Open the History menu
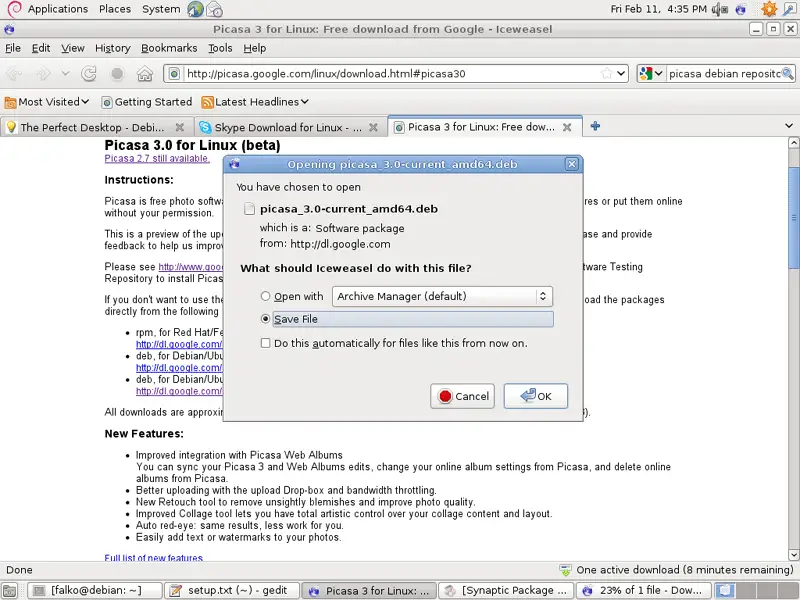This screenshot has width=800, height=600. 113,48
